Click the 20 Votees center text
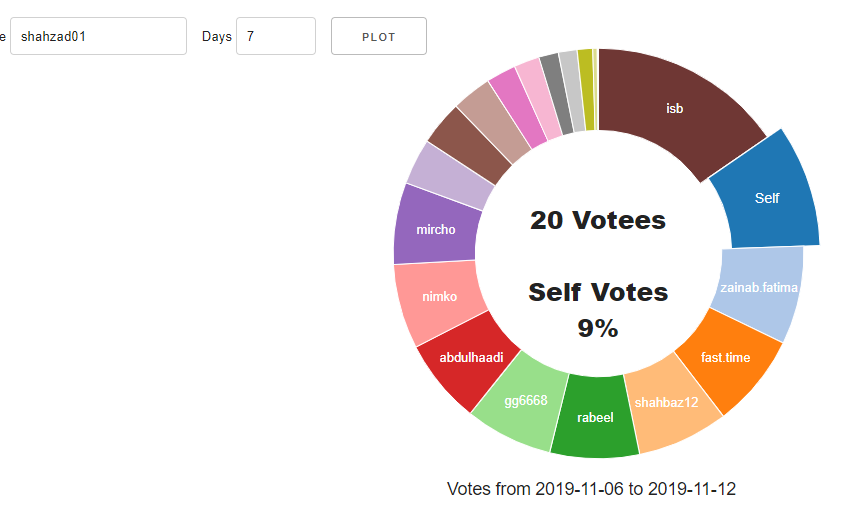The image size is (854, 511). coord(598,221)
